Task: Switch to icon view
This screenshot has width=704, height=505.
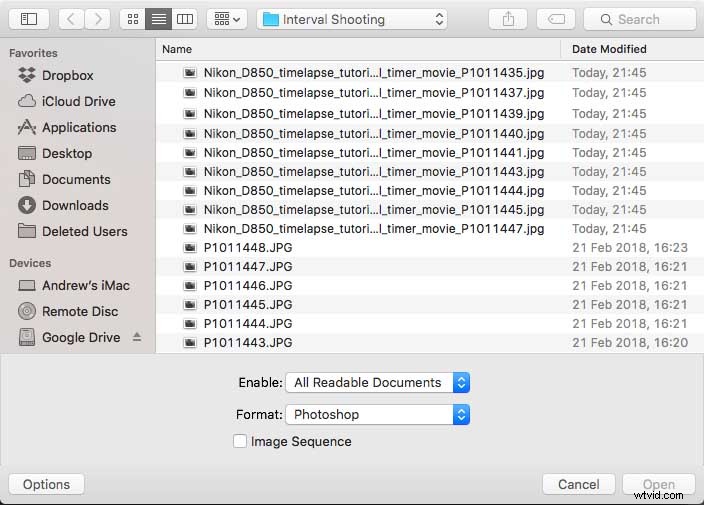Action: click(132, 19)
